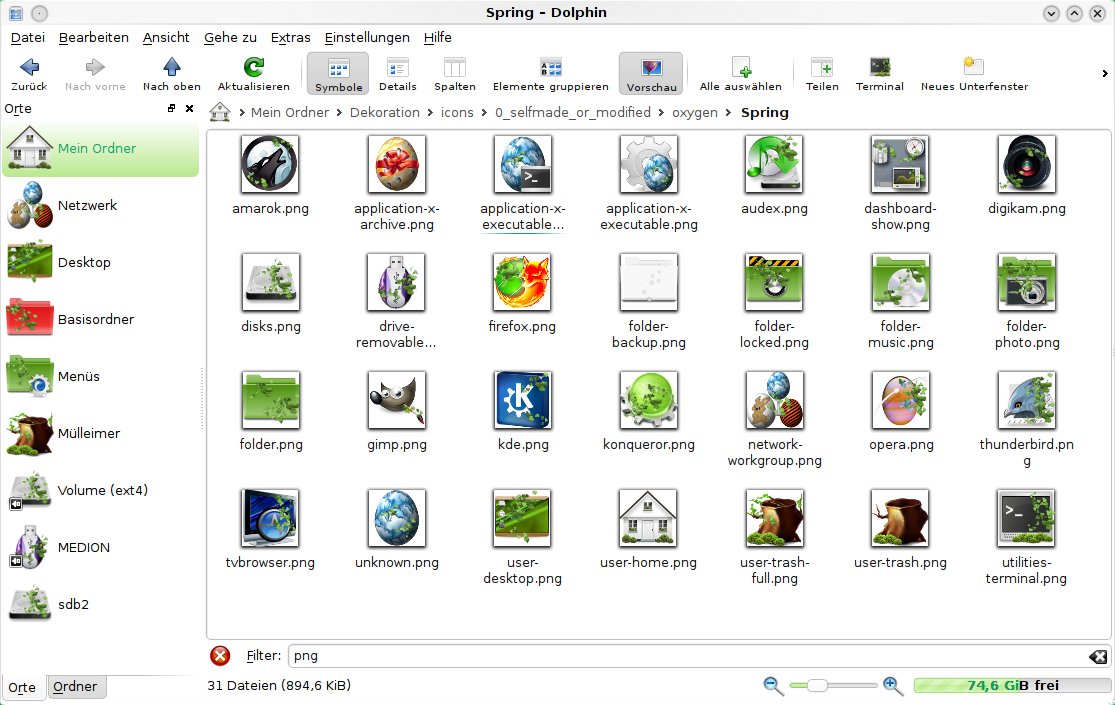This screenshot has width=1115, height=705.
Task: Adjust the icon zoom slider handle
Action: pyautogui.click(x=817, y=686)
